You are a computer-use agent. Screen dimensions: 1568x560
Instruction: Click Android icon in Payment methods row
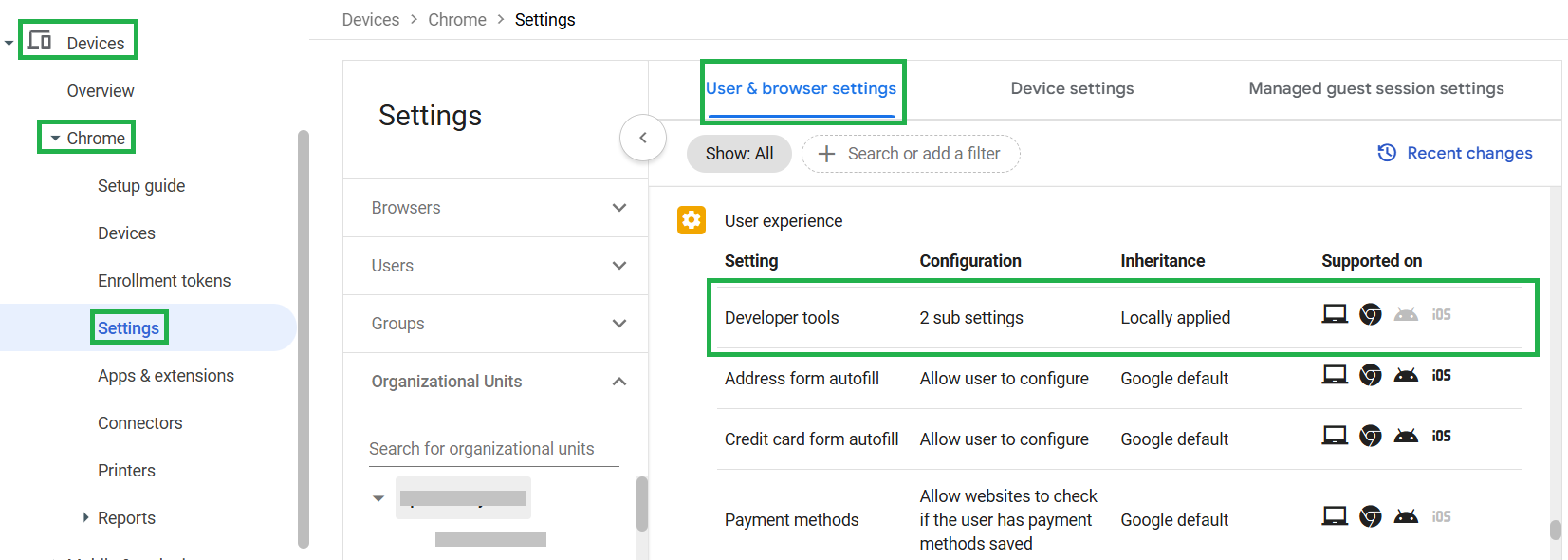[x=1406, y=516]
